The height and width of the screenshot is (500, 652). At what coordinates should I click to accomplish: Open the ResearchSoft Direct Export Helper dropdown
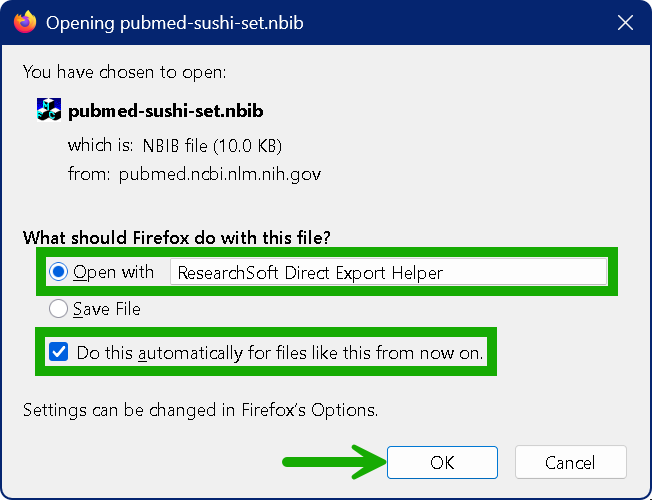pos(388,272)
